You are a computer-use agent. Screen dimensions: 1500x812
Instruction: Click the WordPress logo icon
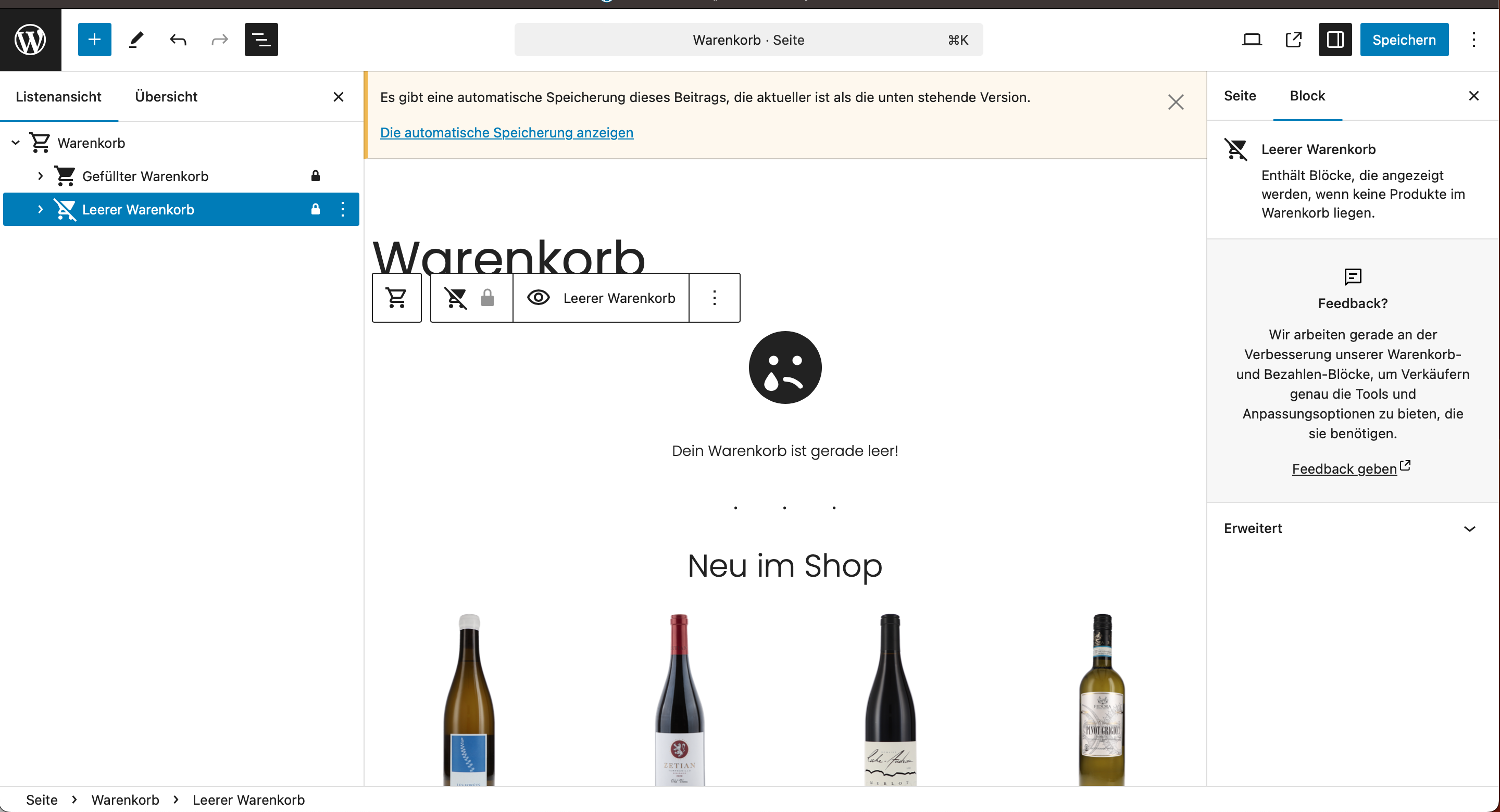(x=30, y=40)
